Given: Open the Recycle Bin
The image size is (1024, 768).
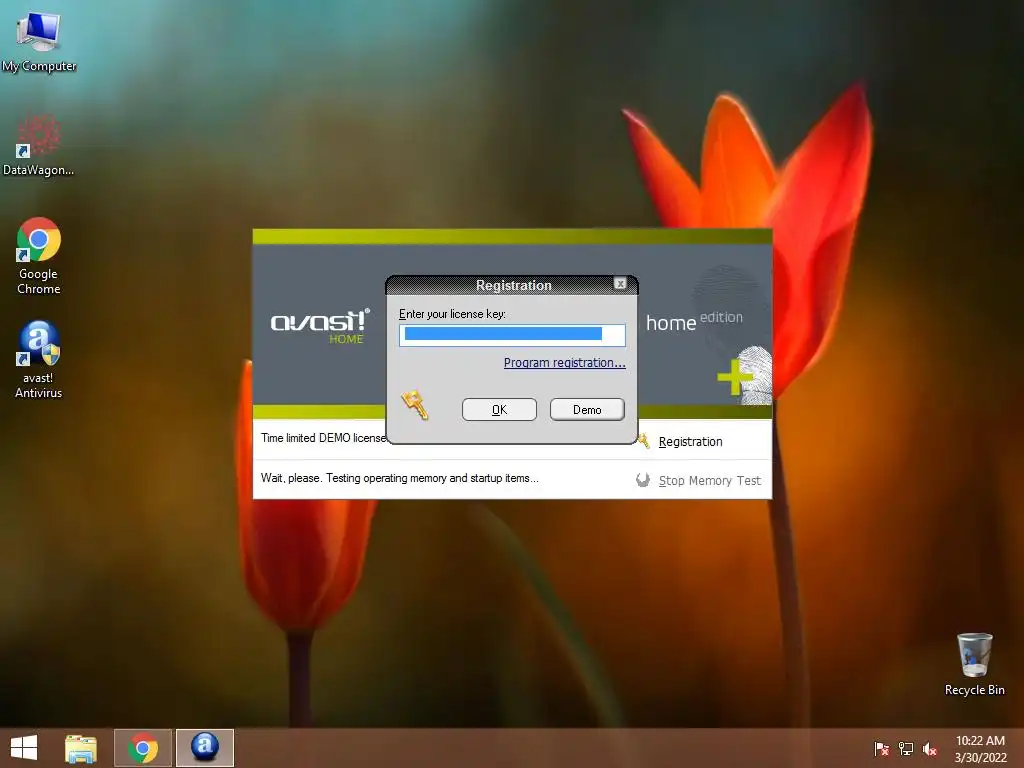Looking at the screenshot, I should 974,664.
